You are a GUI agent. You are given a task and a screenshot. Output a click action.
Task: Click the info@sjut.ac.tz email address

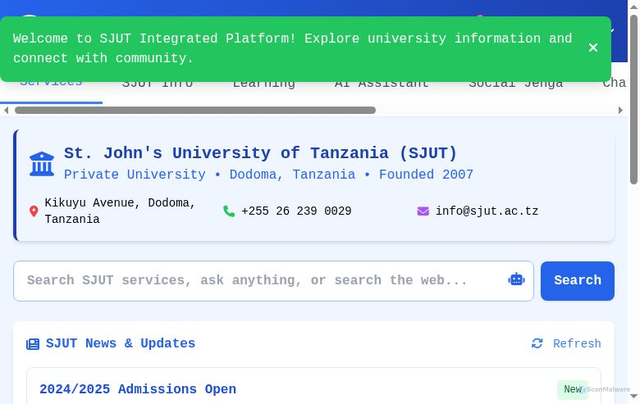pyautogui.click(x=487, y=211)
